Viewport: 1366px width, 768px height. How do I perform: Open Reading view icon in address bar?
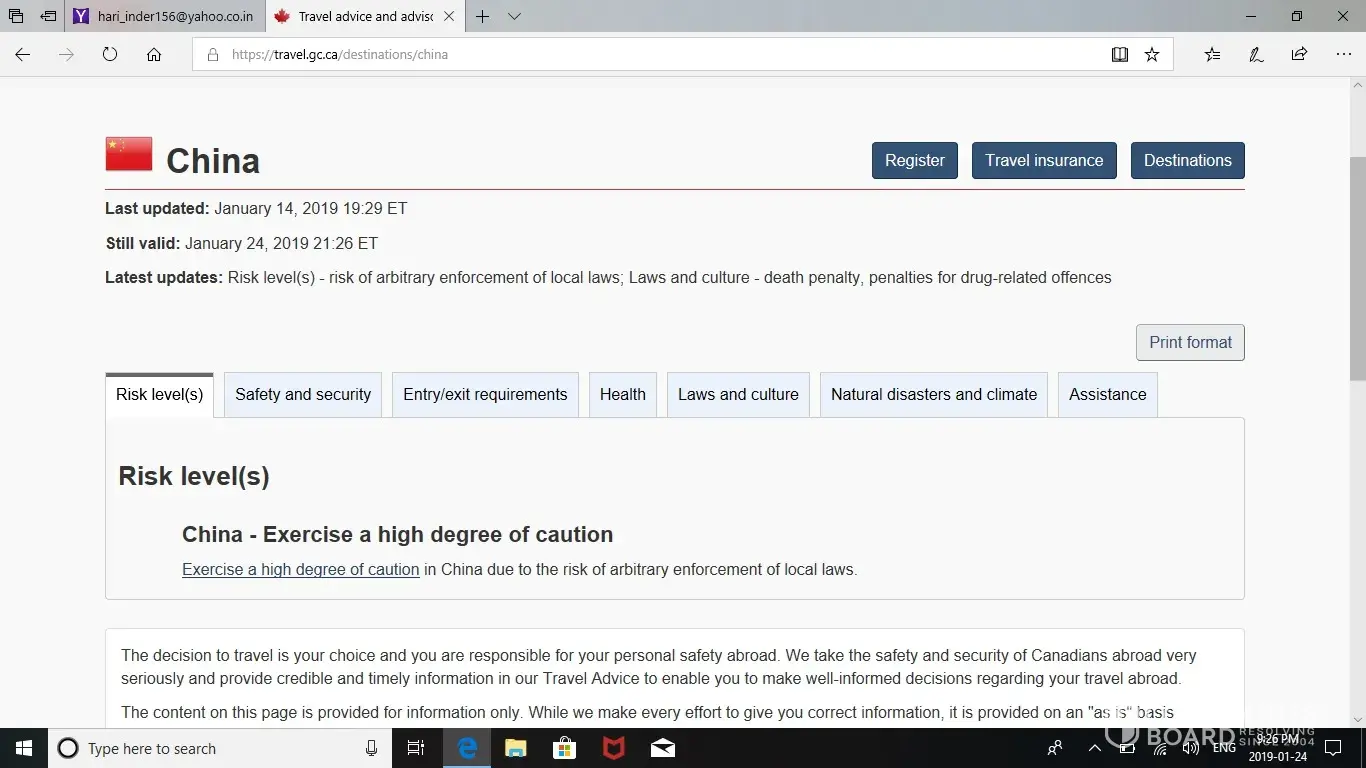1120,55
